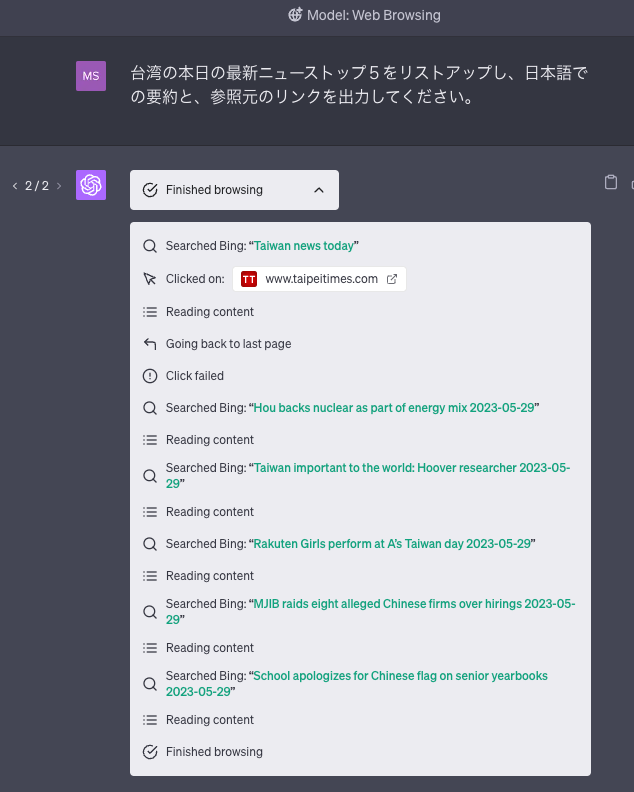Click the Web Browsing globe icon at top
Screen dimensions: 634x792
tap(295, 15)
